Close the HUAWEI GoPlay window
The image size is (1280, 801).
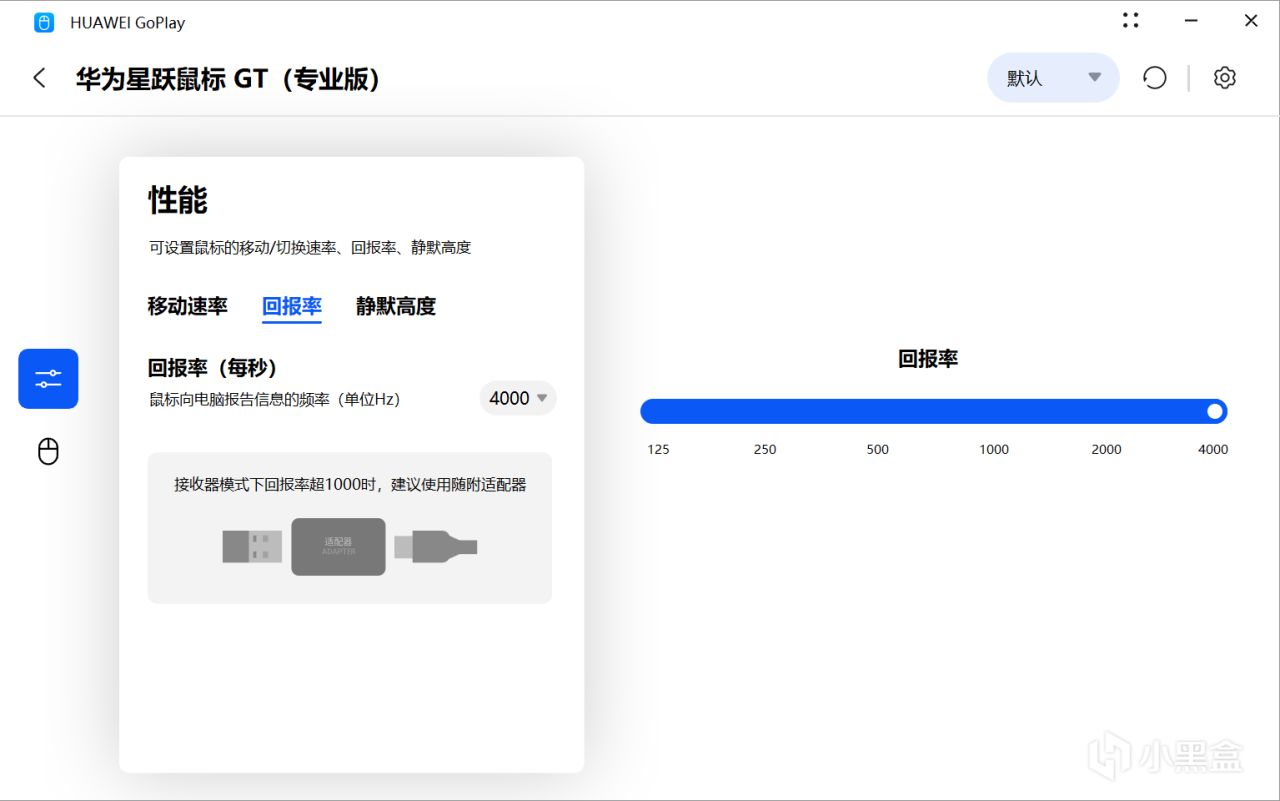coord(1251,20)
